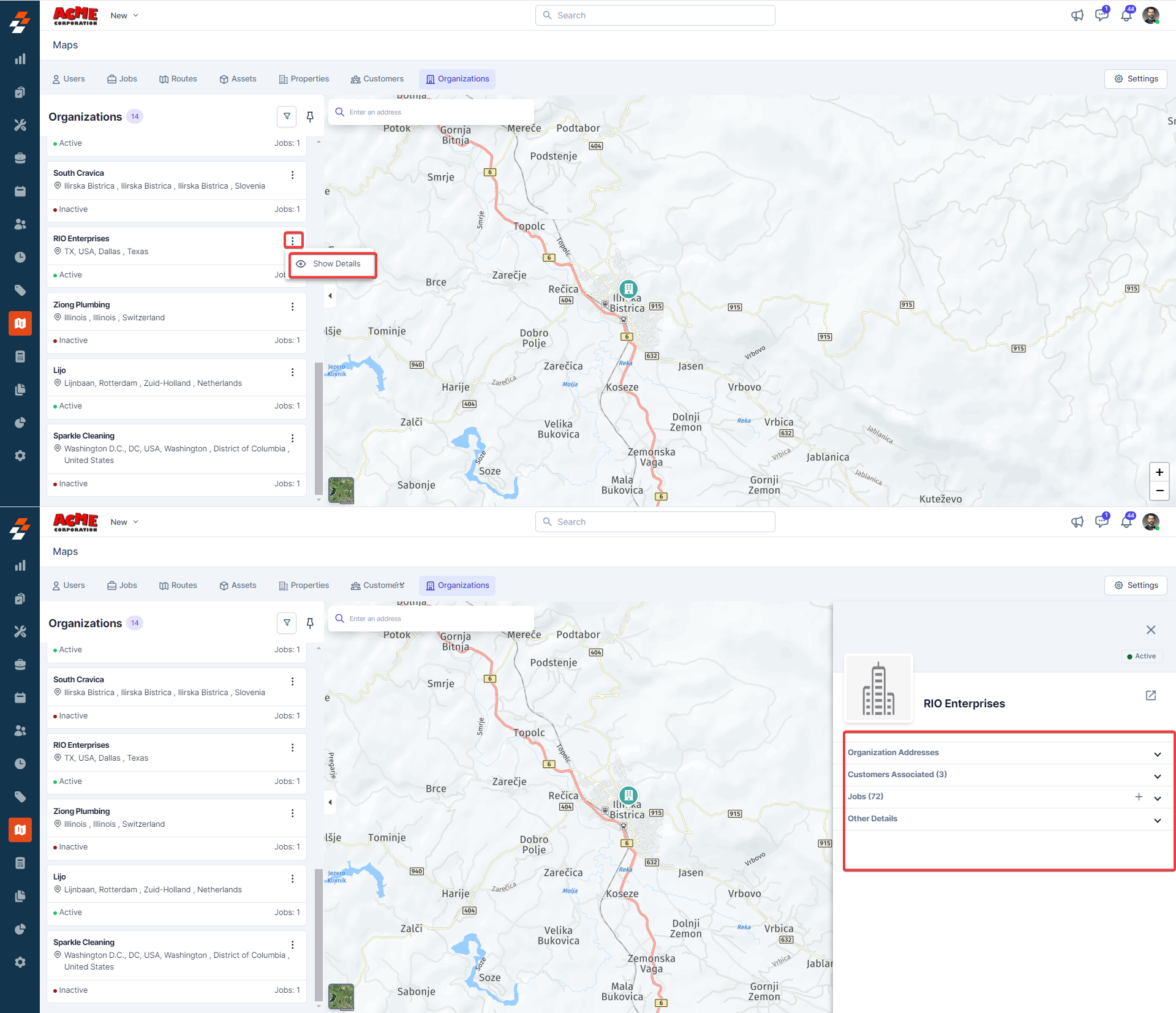This screenshot has width=1176, height=1013.
Task: Click the organization marker pin on the map
Action: (628, 288)
